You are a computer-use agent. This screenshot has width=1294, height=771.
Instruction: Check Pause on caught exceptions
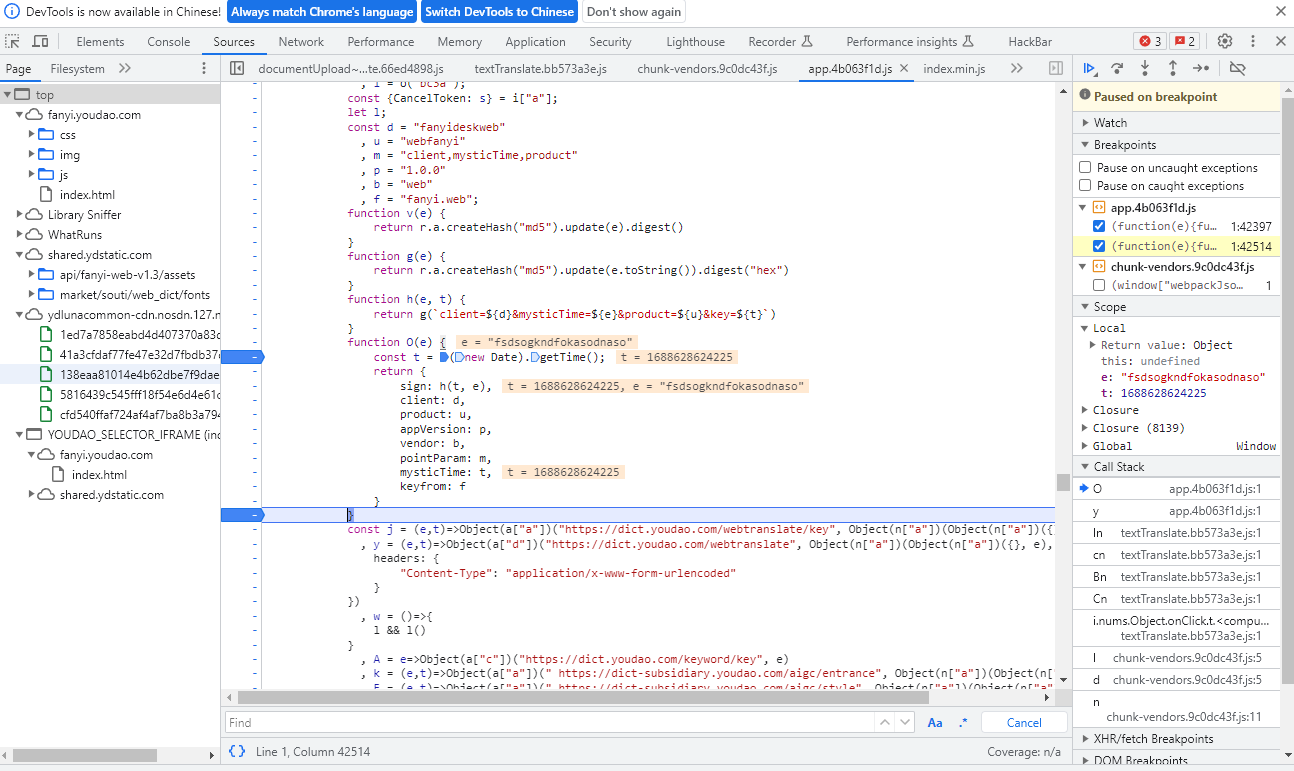tap(1086, 186)
